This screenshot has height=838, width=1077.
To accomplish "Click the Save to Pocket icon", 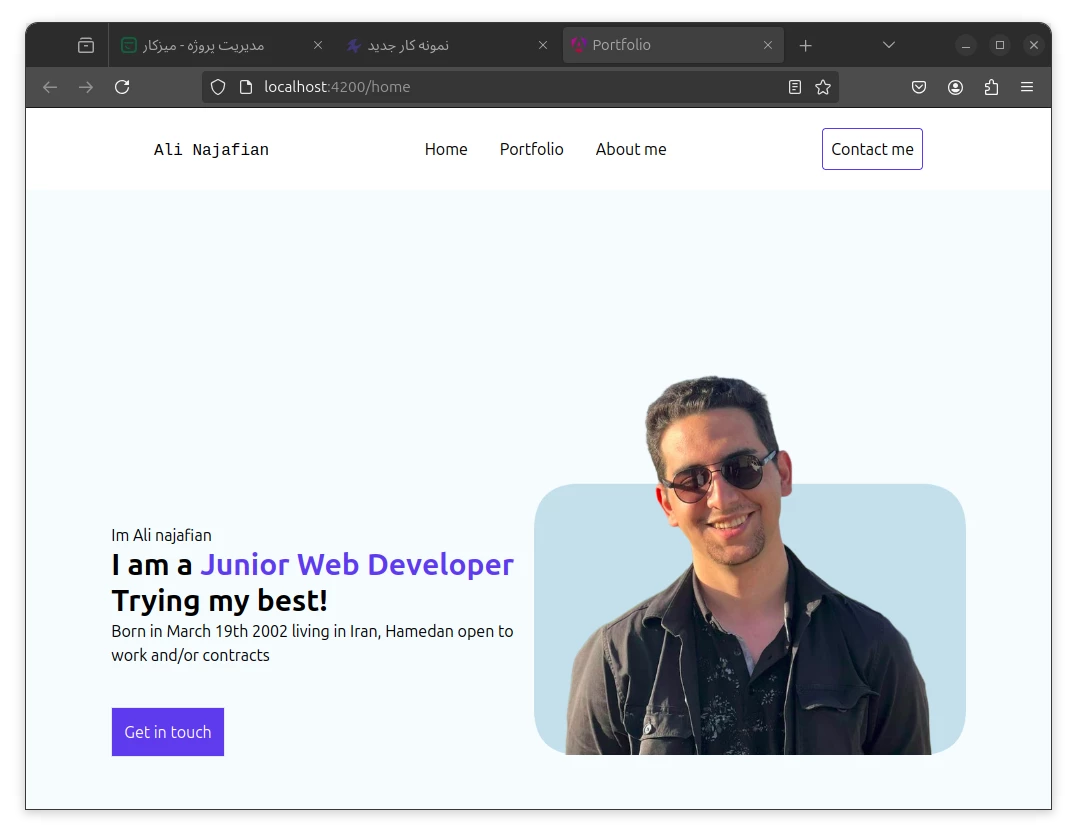I will (919, 87).
